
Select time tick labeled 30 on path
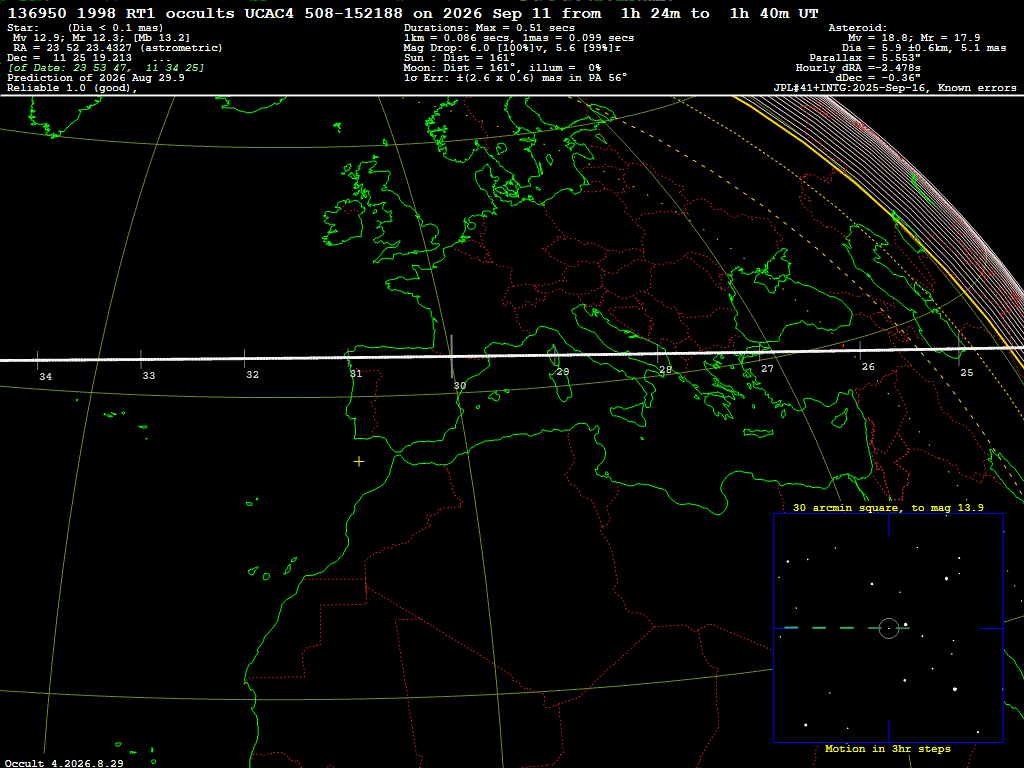460,386
